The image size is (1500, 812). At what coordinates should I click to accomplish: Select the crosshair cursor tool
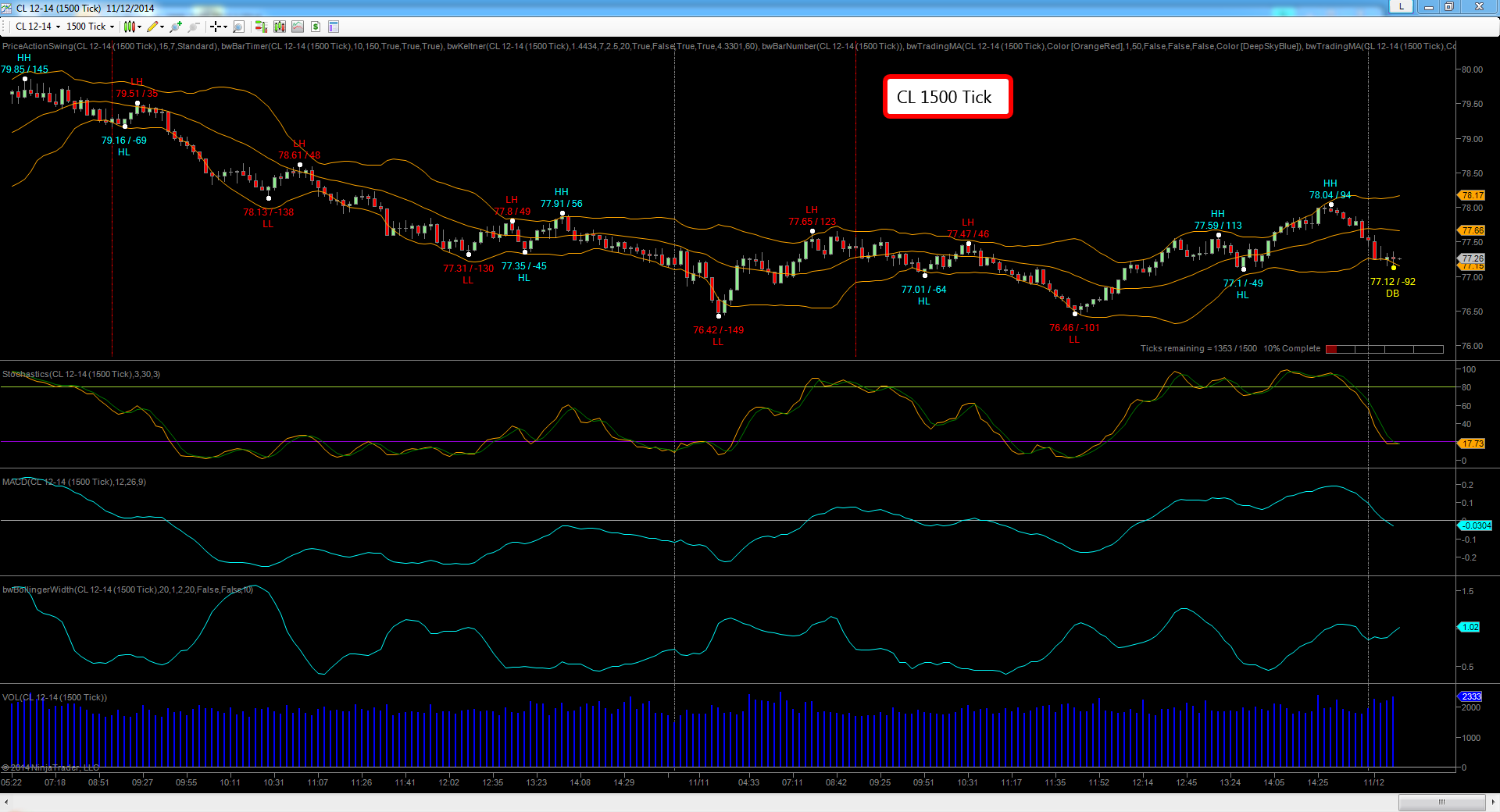coord(215,27)
